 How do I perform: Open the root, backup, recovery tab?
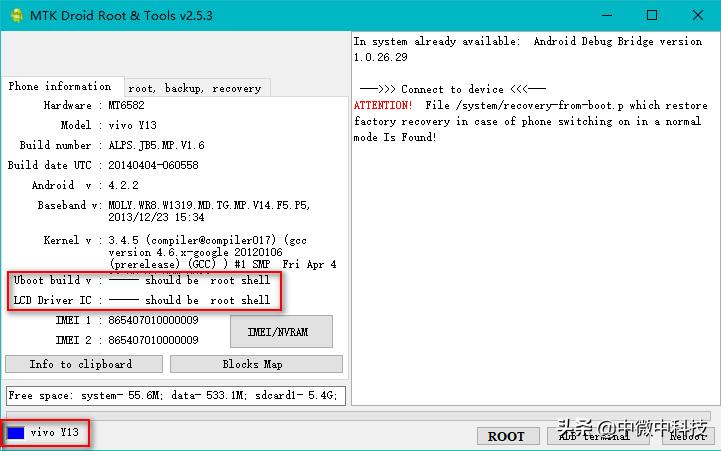tap(197, 88)
